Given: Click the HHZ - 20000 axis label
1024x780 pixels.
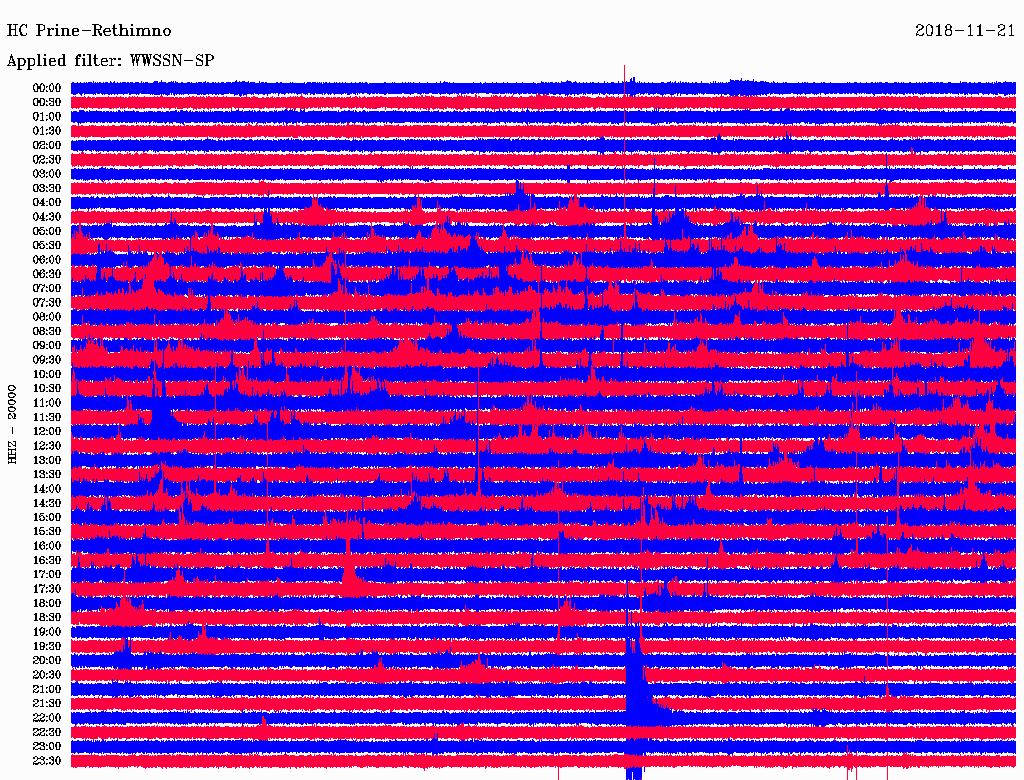Looking at the screenshot, I should point(12,424).
